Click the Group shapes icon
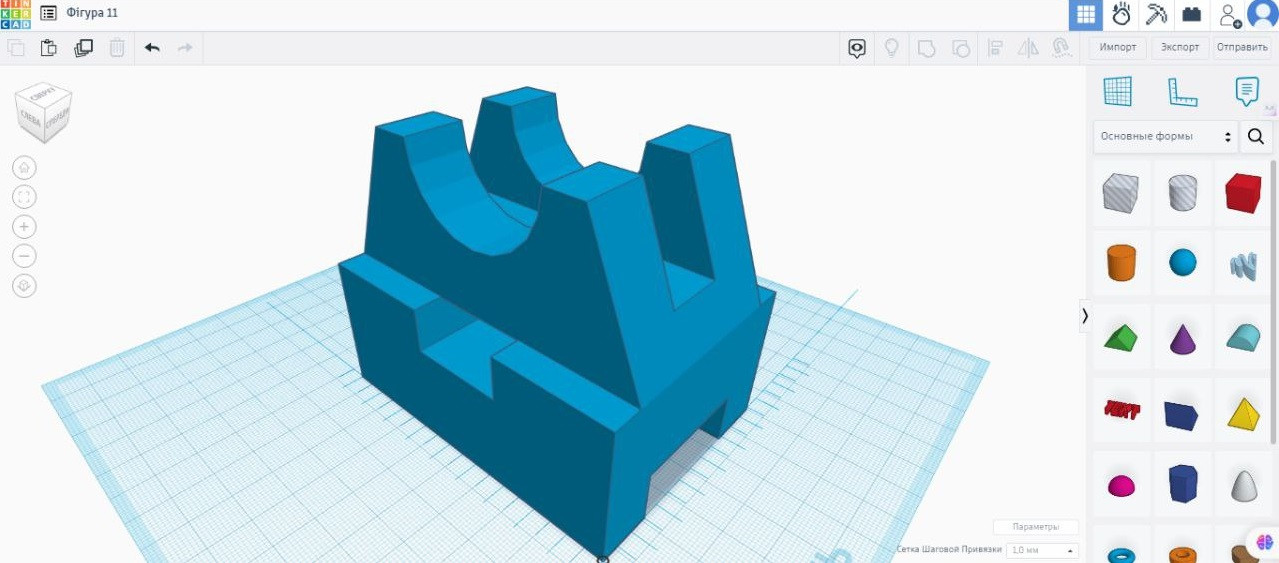Image resolution: width=1279 pixels, height=563 pixels. 927,48
